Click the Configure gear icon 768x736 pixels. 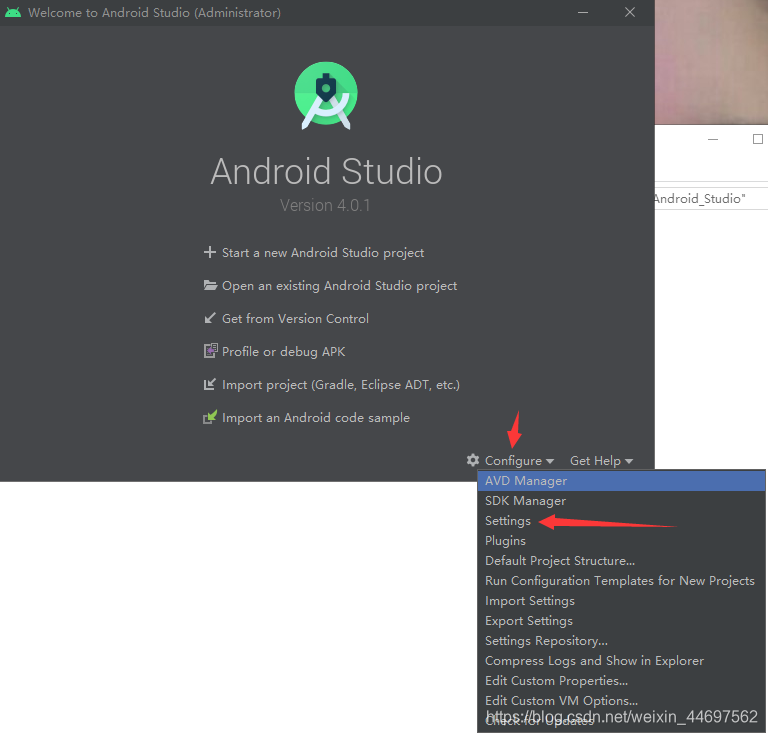(x=473, y=460)
